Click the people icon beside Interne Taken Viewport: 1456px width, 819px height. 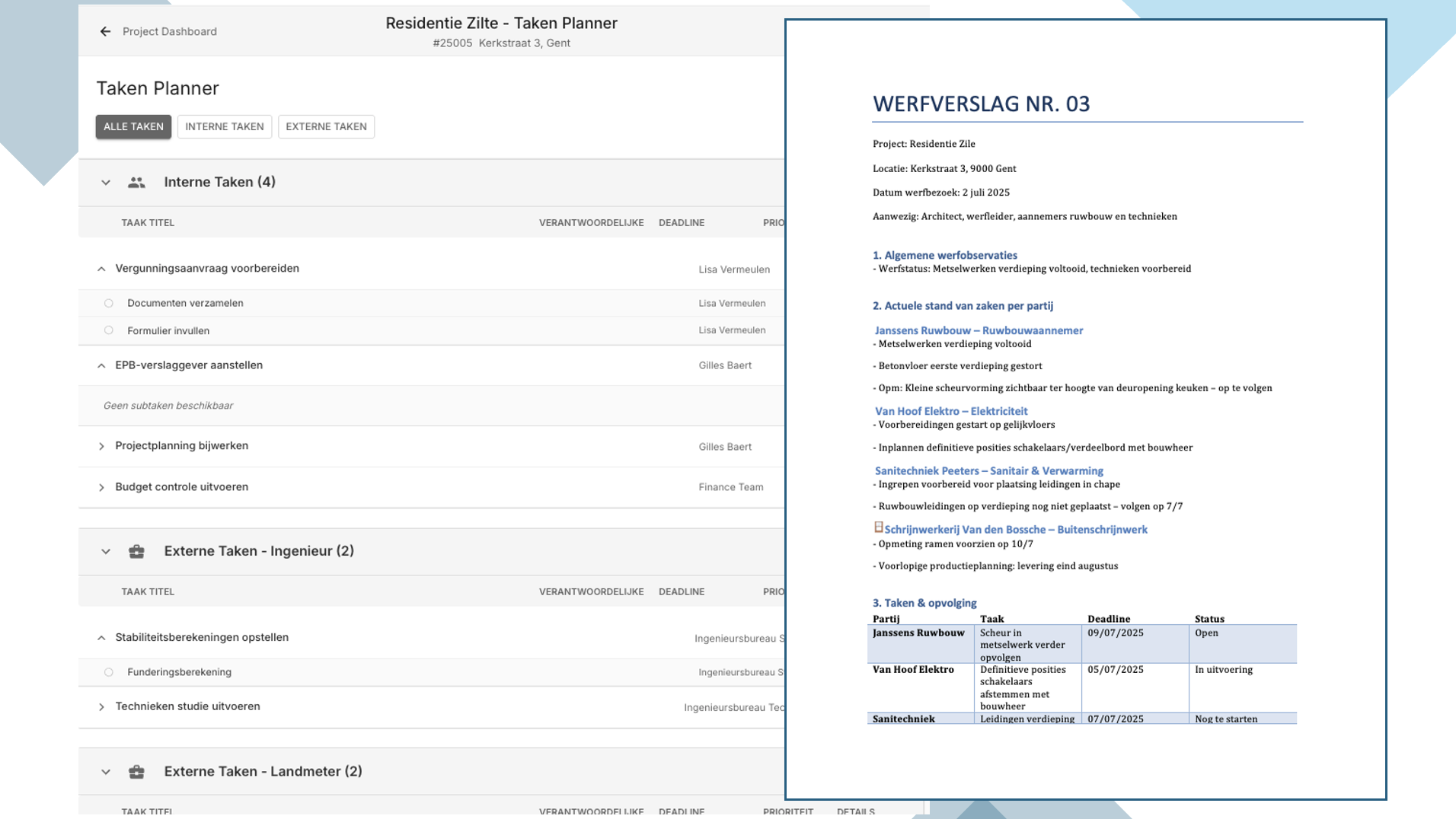click(x=136, y=183)
